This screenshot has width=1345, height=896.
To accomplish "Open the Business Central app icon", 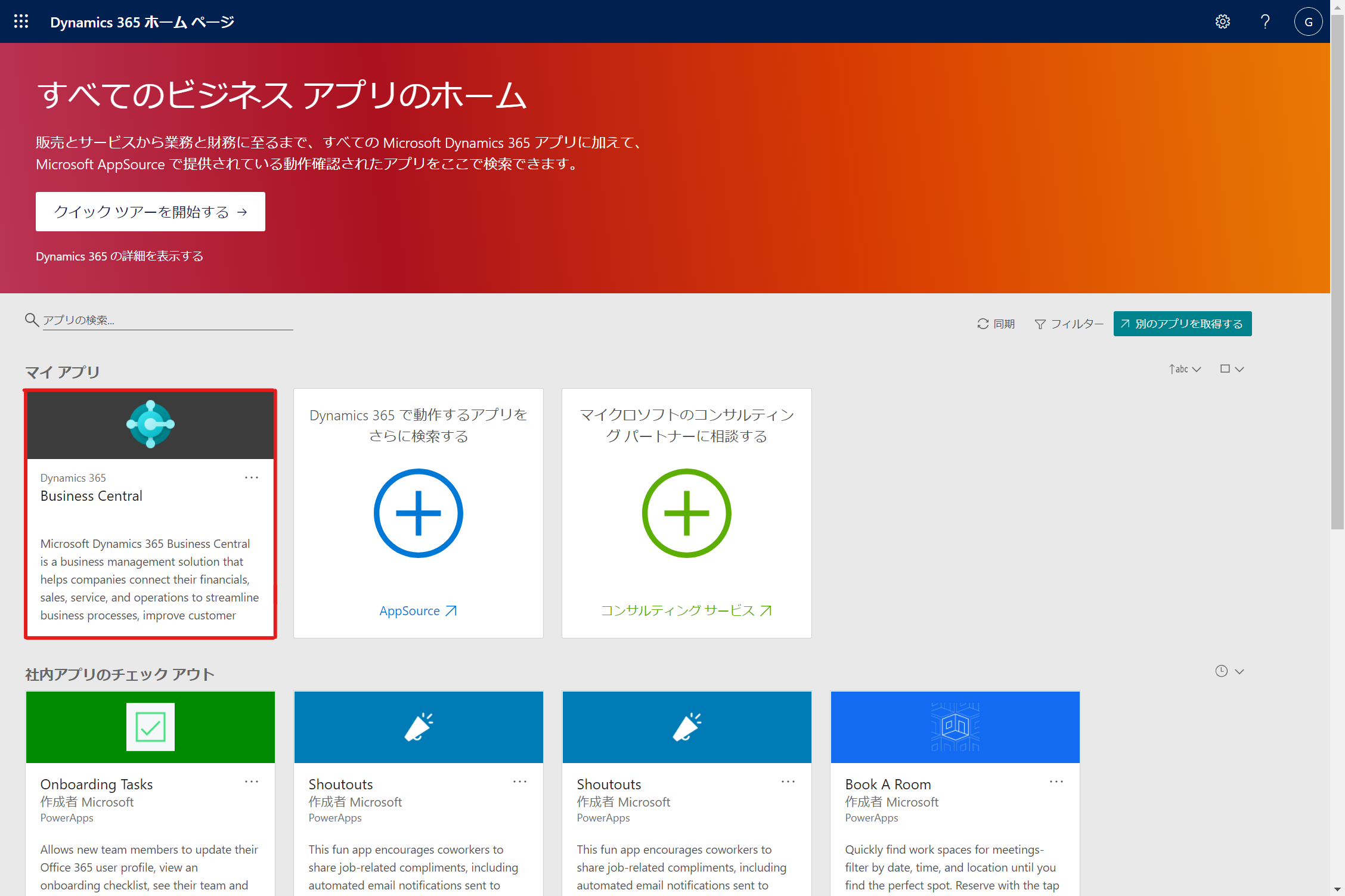I will 150,424.
